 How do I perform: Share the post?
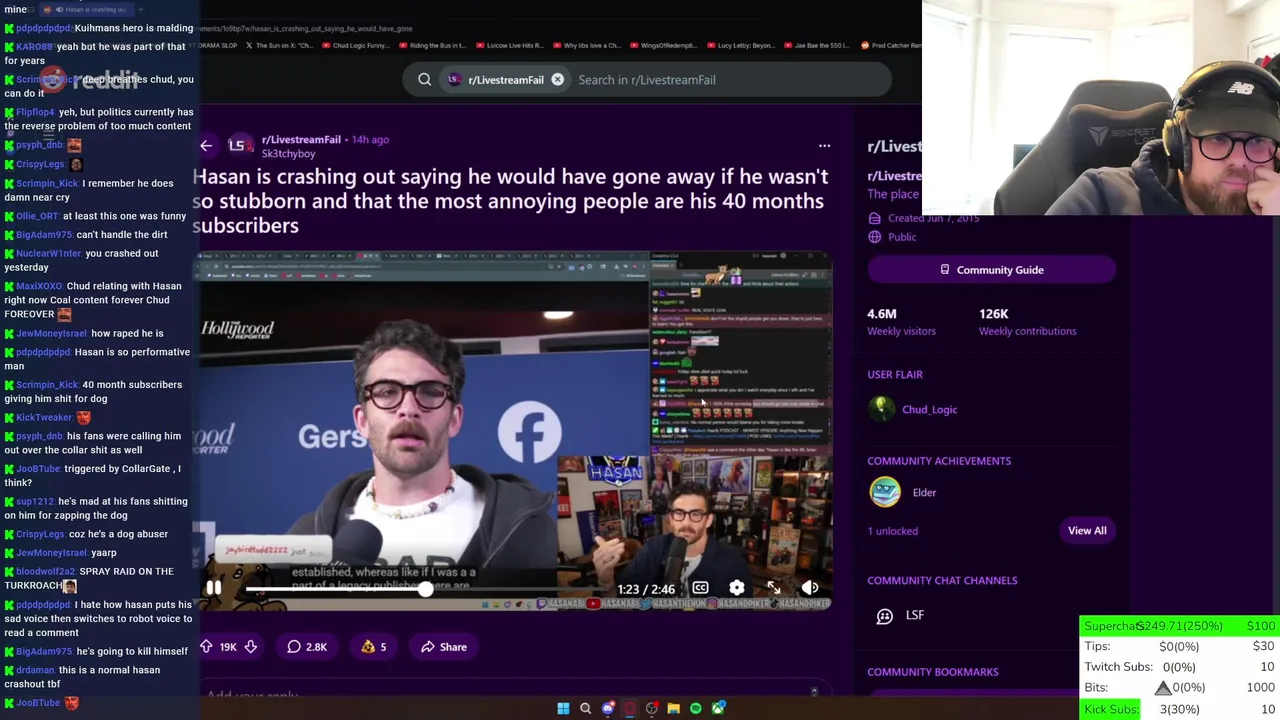pyautogui.click(x=444, y=647)
